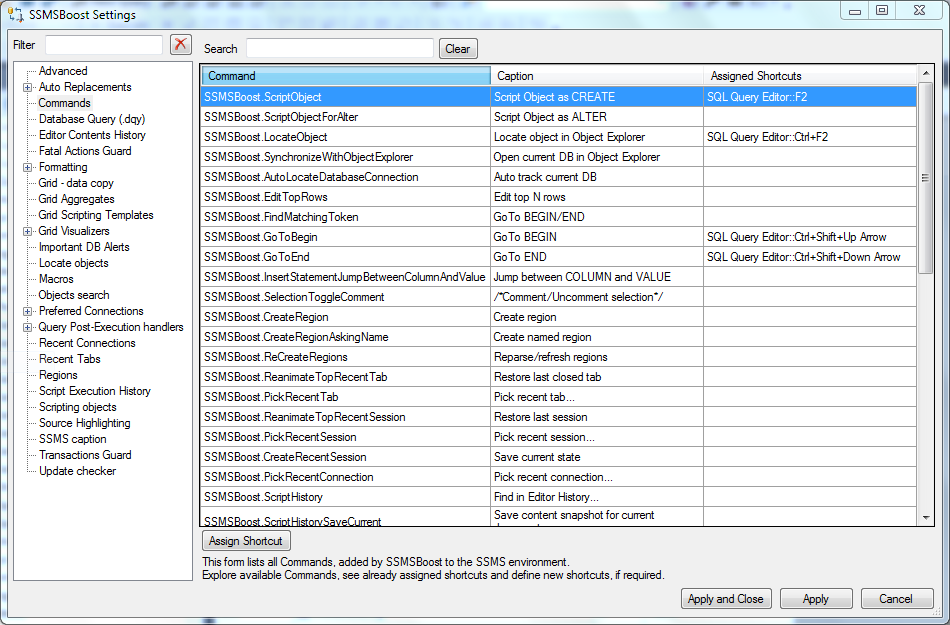Select the SSMSBoost.FindMatchingToken command row

[x=559, y=217]
